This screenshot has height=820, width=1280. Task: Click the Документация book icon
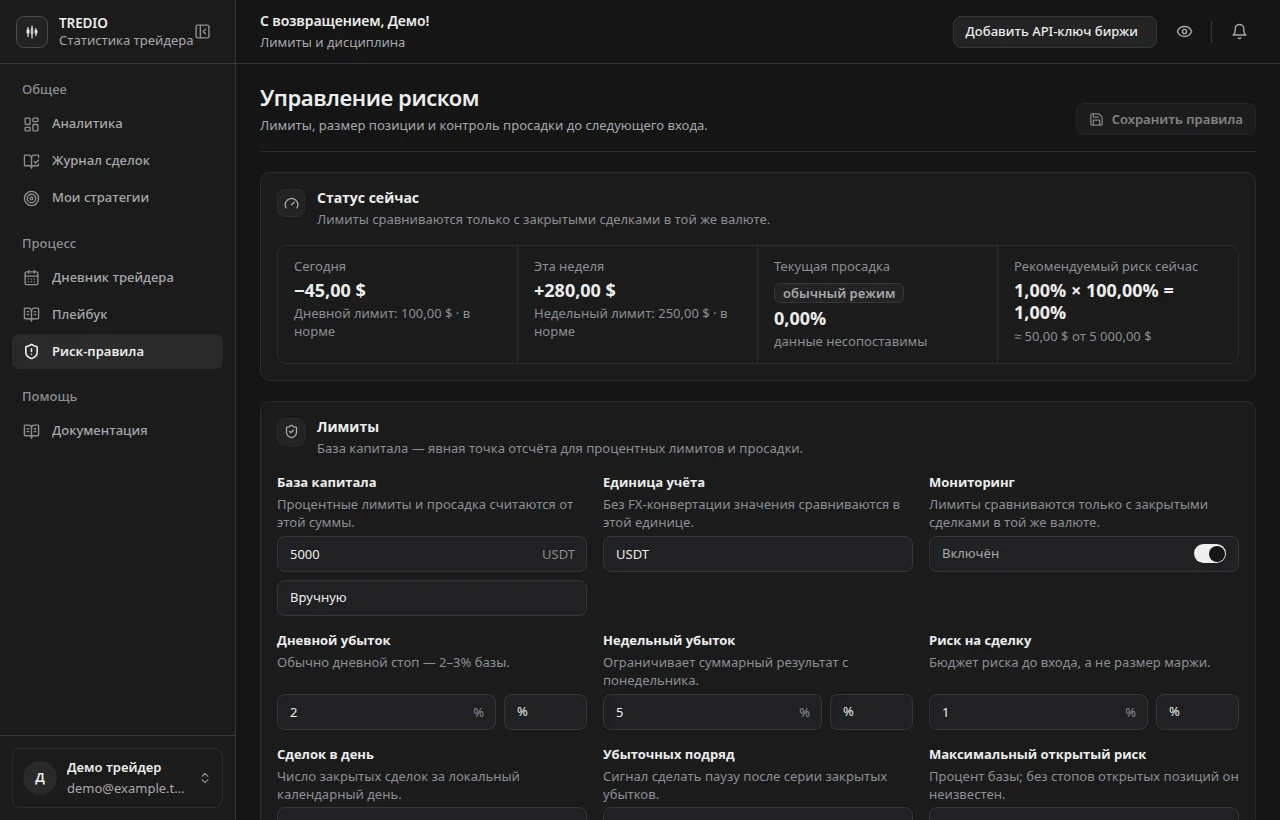click(31, 431)
